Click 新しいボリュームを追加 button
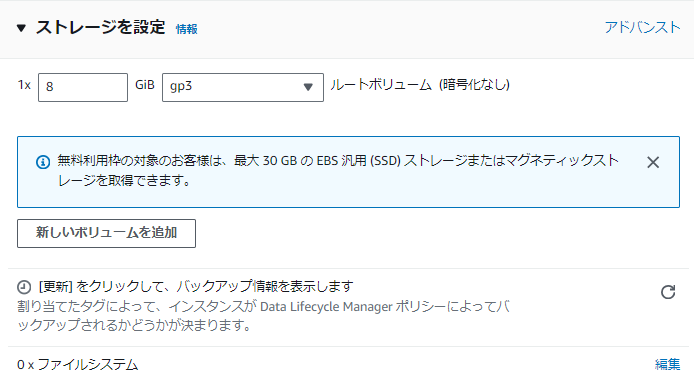Image resolution: width=694 pixels, height=392 pixels. tap(106, 233)
